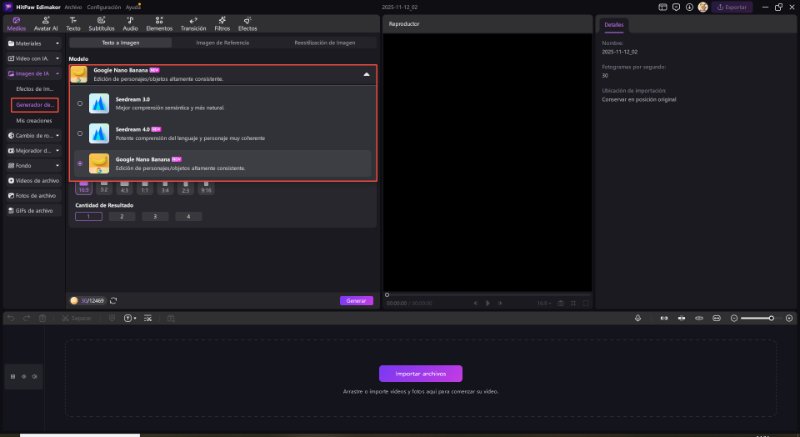Adjust the timeline zoom slider
Viewport: 800px width, 437px height.
point(771,318)
